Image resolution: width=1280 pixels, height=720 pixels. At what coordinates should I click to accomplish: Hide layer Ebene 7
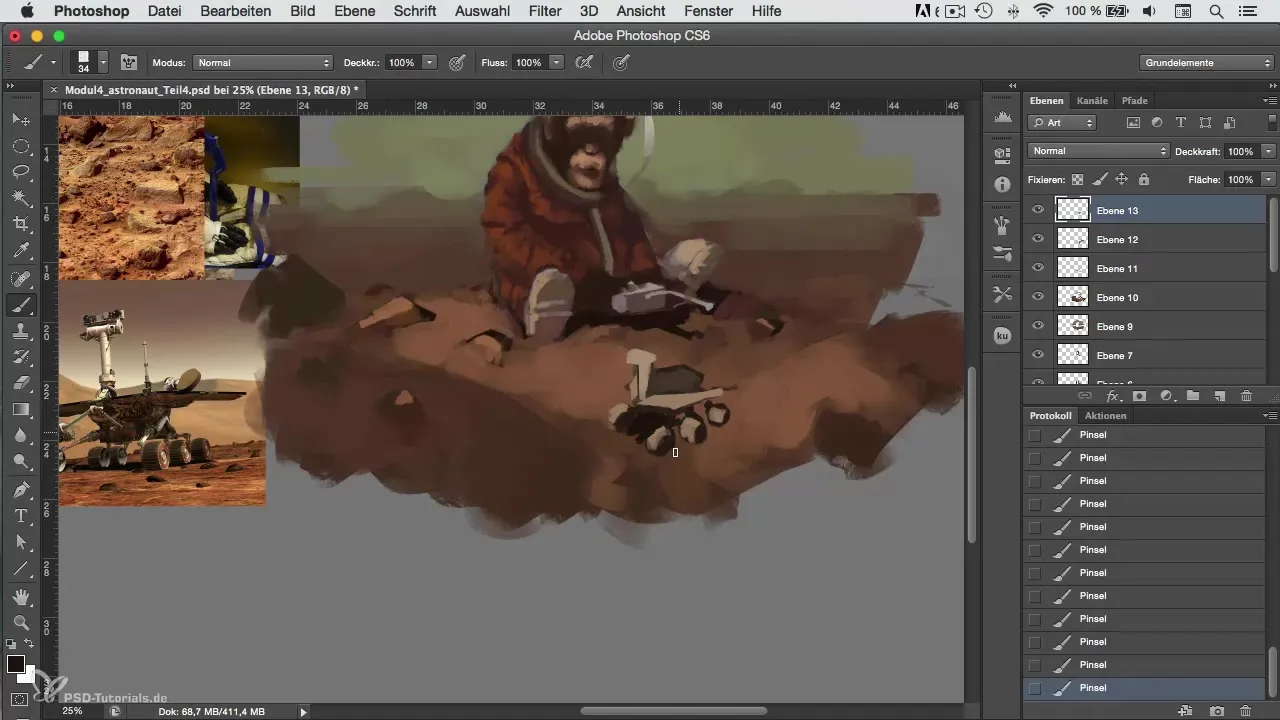coord(1038,355)
